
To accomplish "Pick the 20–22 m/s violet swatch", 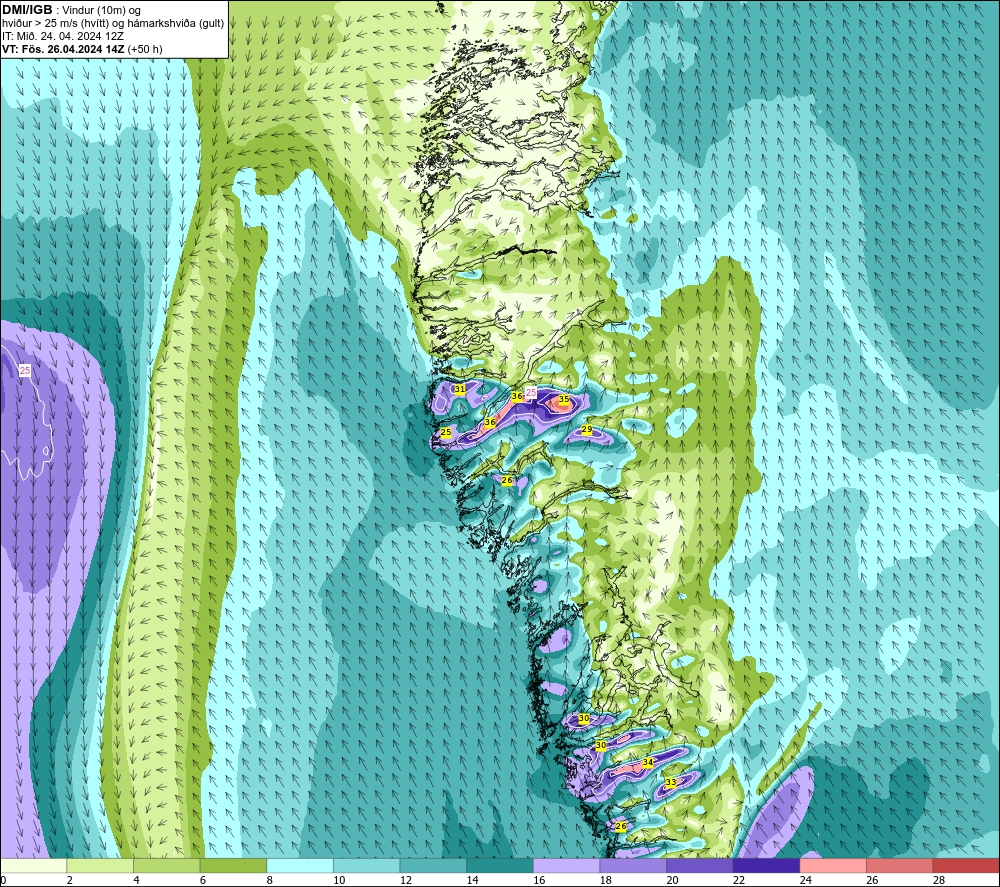I will (700, 865).
